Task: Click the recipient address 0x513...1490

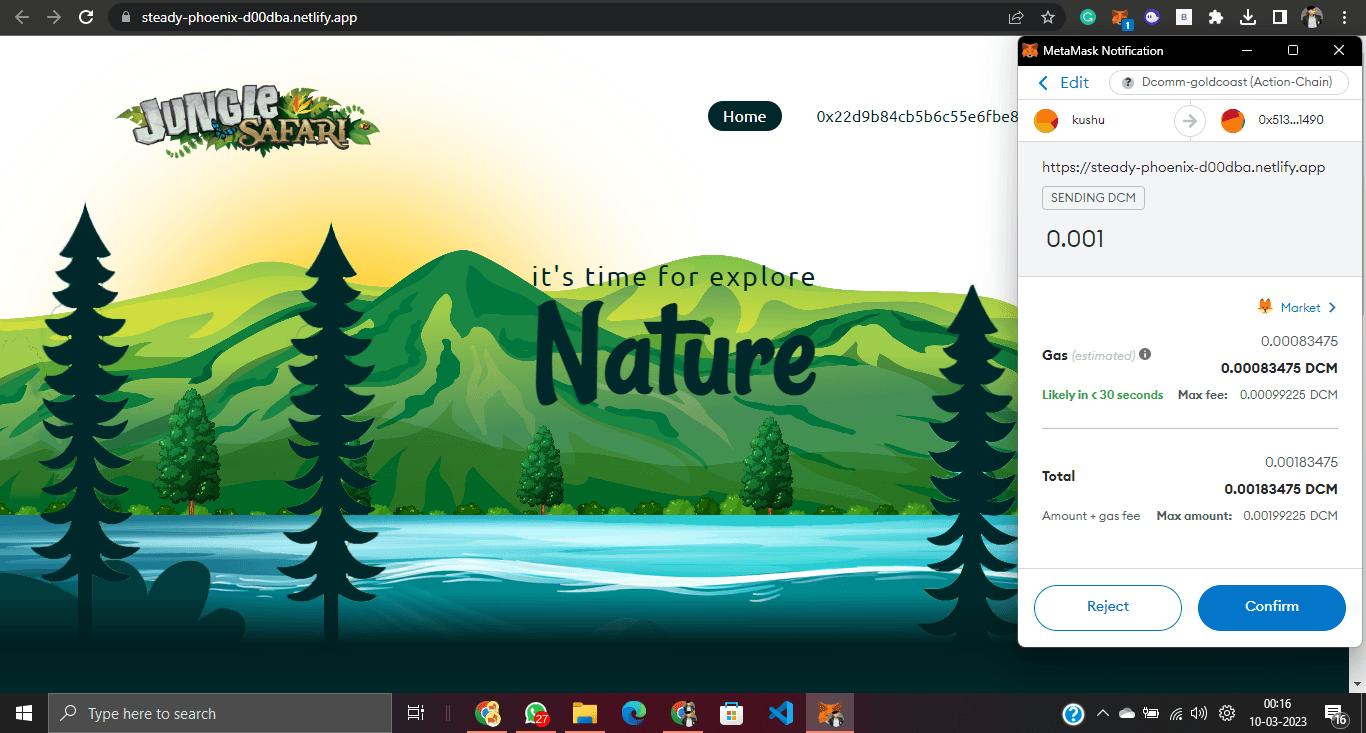Action: tap(1291, 120)
